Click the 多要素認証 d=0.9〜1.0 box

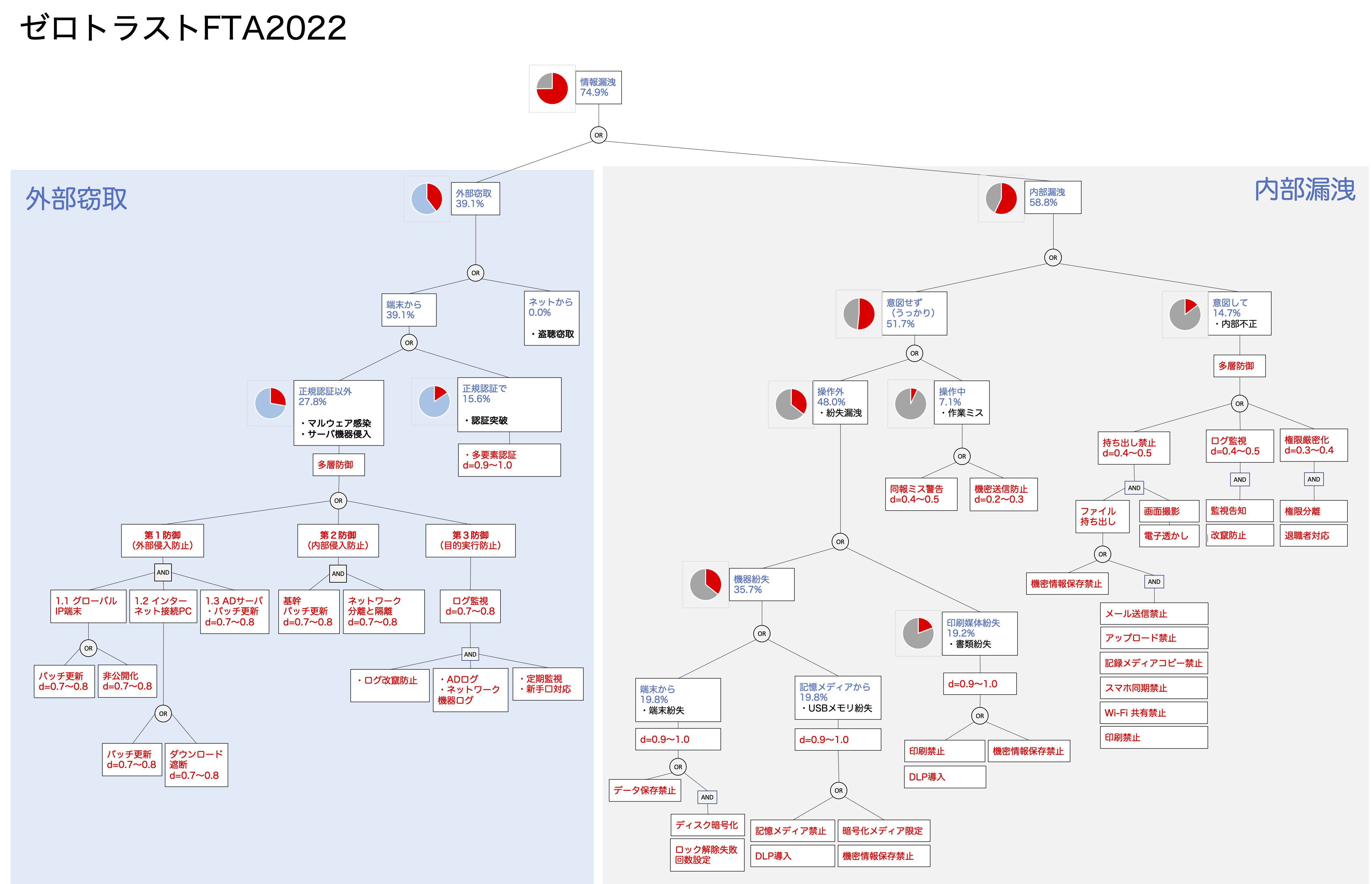tap(509, 460)
